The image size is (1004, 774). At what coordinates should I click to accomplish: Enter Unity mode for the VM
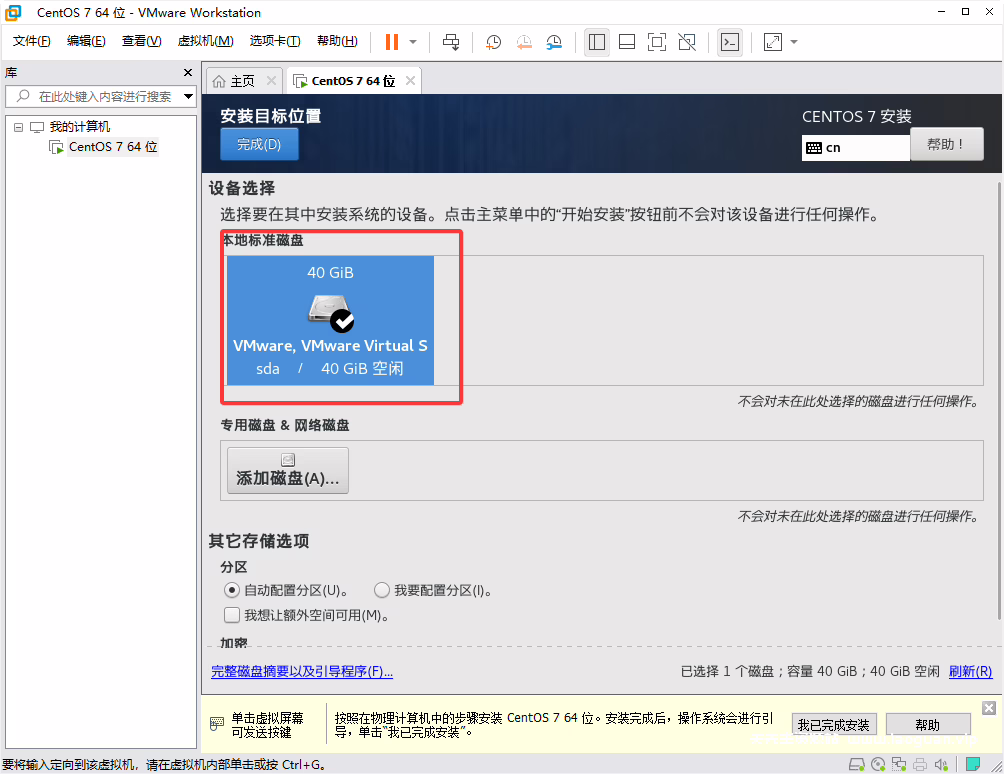click(x=686, y=42)
